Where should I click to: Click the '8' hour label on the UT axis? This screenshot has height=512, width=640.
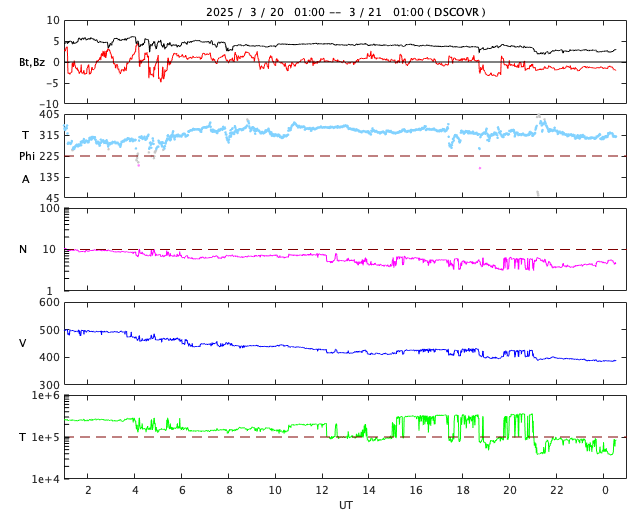point(229,490)
